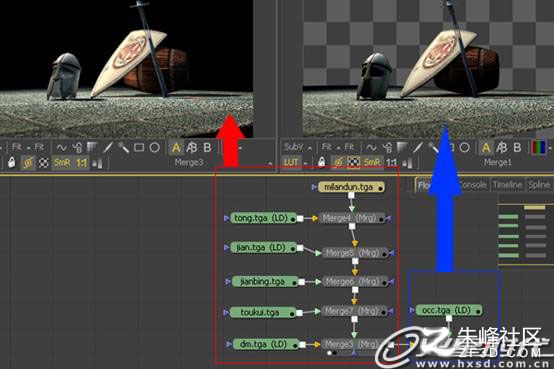Click the RGB color channel icon
Viewport: 554px width, 369px height.
tap(539, 148)
